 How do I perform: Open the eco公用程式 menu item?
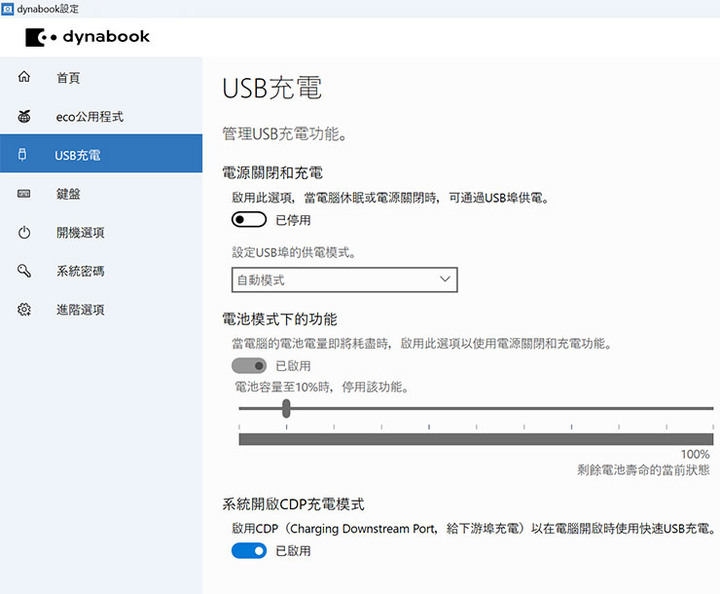pyautogui.click(x=101, y=117)
